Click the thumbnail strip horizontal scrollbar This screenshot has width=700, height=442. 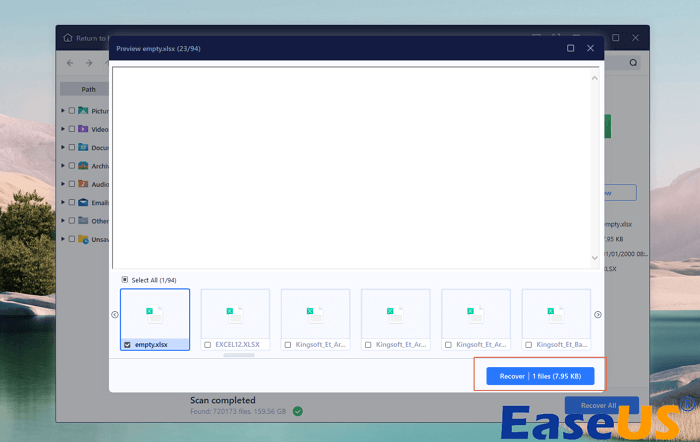[239, 355]
